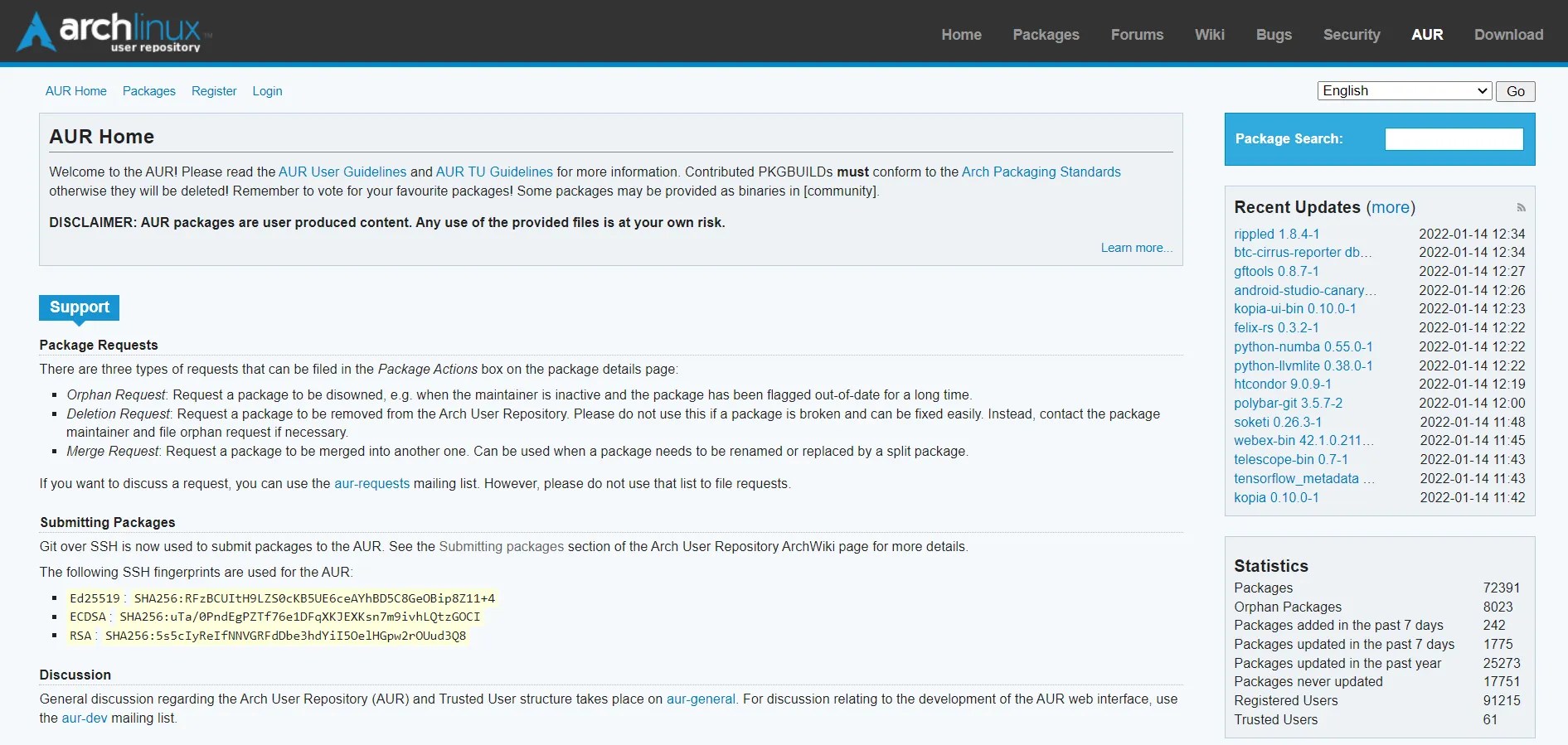
Task: Open telescope-bin 0.7-1 package
Action: [1291, 460]
